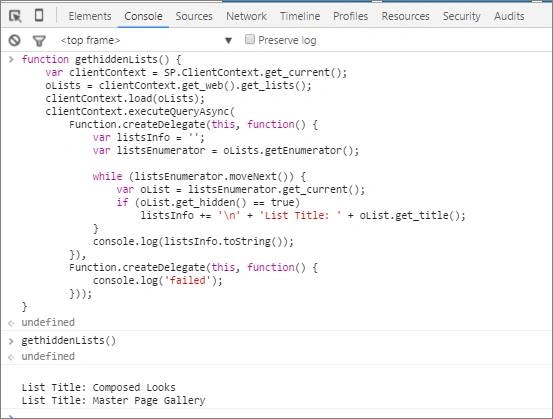Click the function gethiddenLists() declaration line
553x419 pixels.
(x=101, y=59)
